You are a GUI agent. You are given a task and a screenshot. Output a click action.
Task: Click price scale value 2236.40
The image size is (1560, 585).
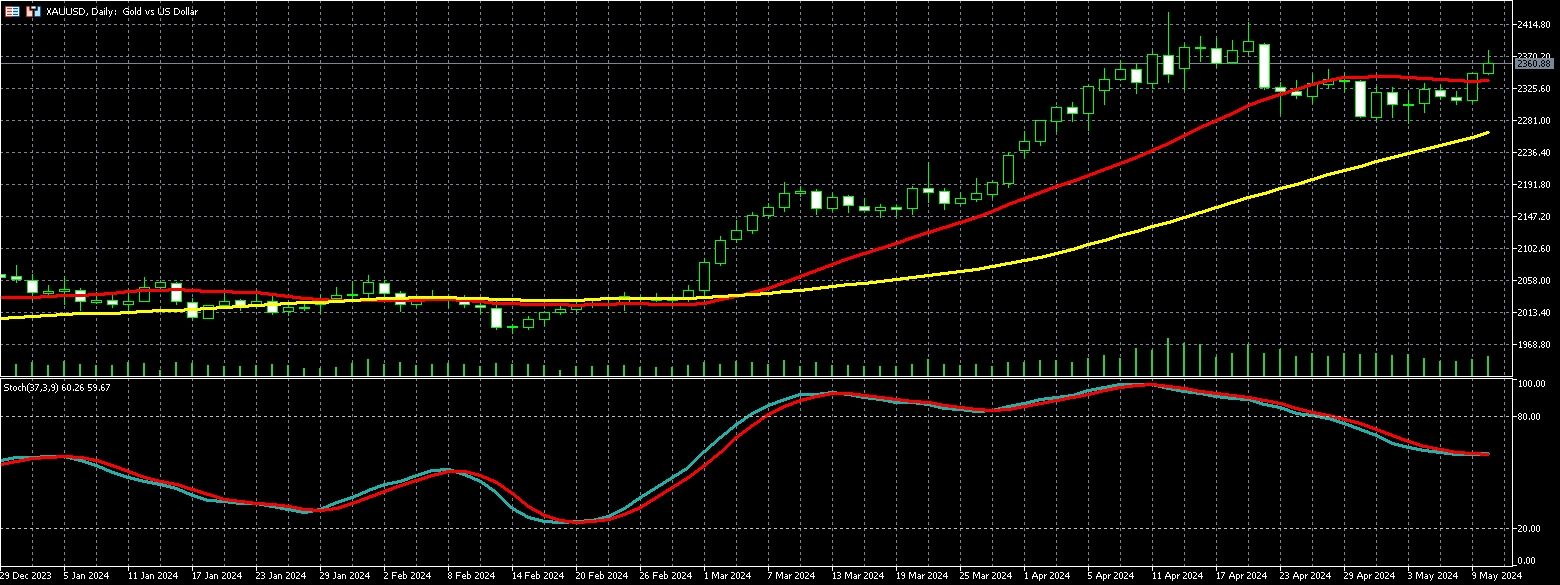pos(1533,153)
